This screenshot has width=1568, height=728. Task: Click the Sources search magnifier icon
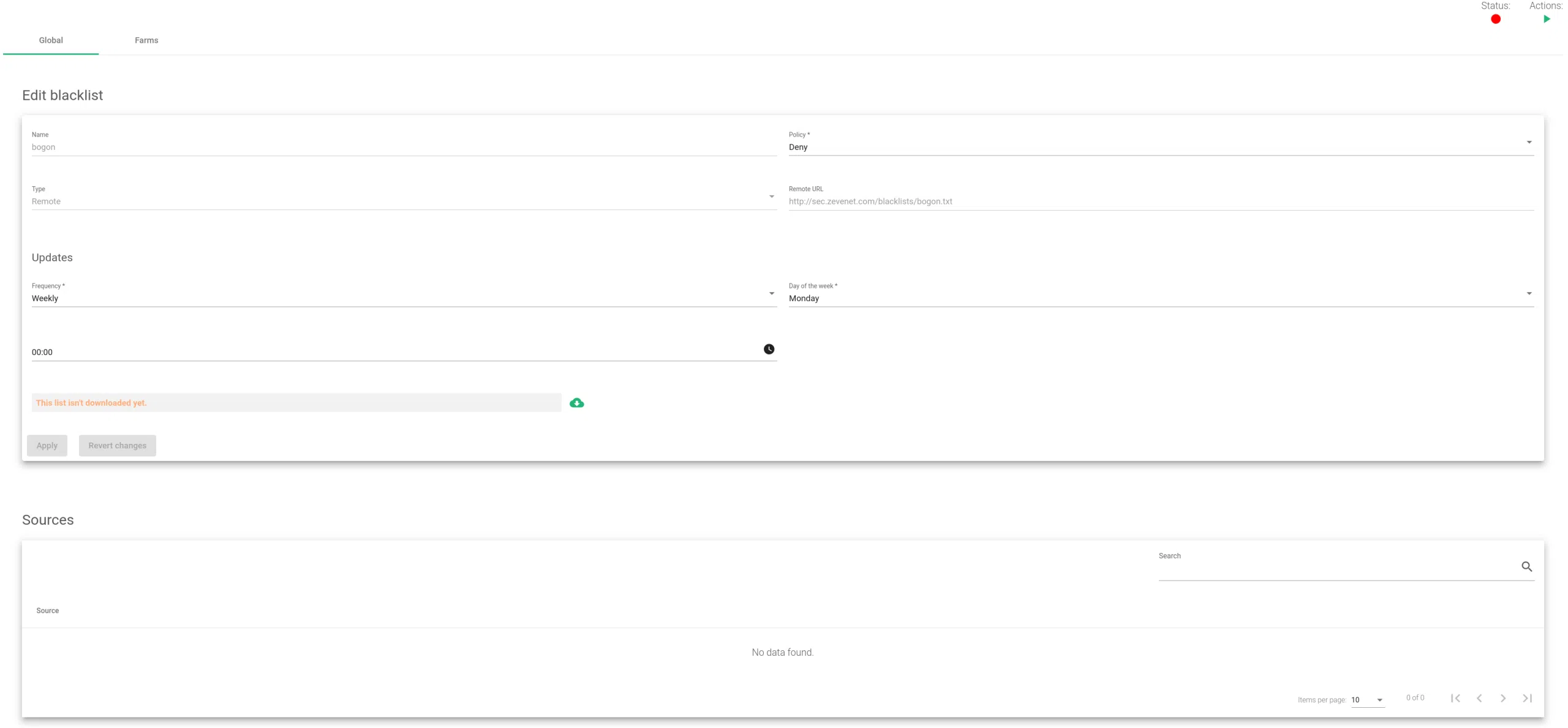tap(1526, 566)
